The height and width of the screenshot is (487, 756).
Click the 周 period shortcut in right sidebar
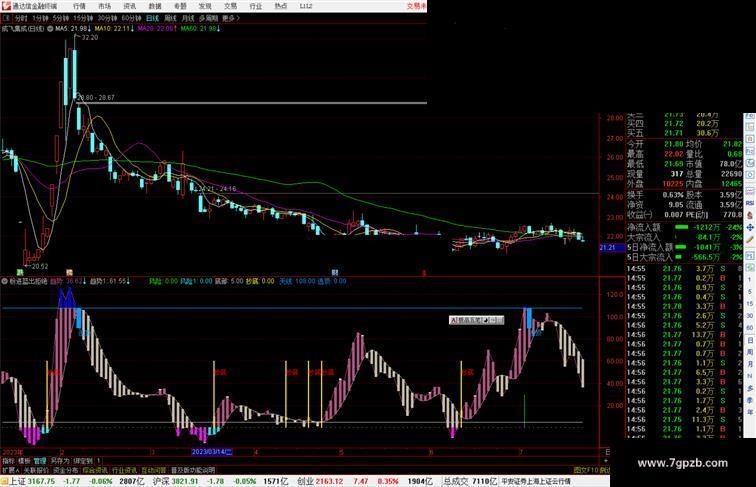tap(750, 352)
